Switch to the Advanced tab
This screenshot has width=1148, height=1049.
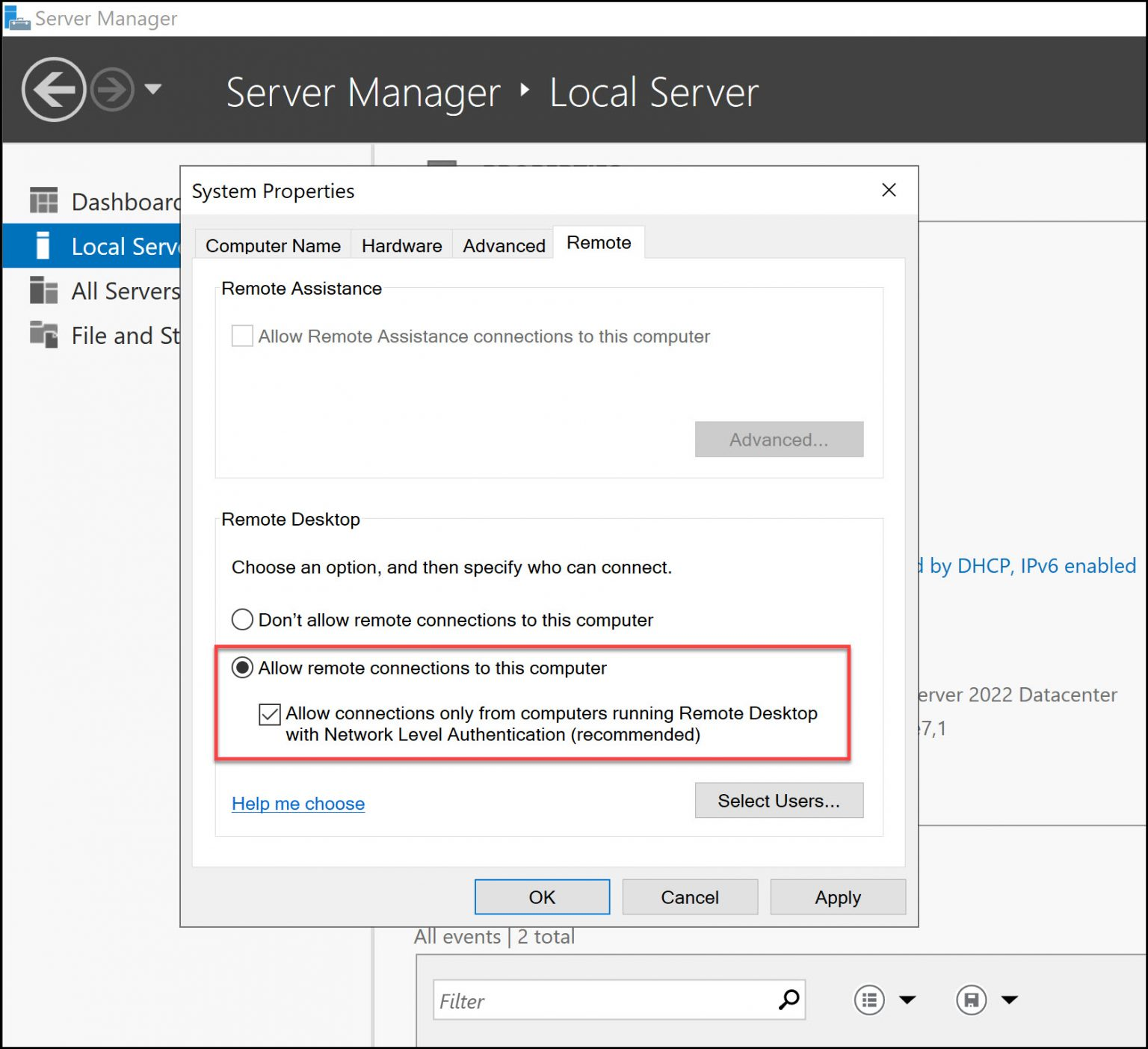504,245
